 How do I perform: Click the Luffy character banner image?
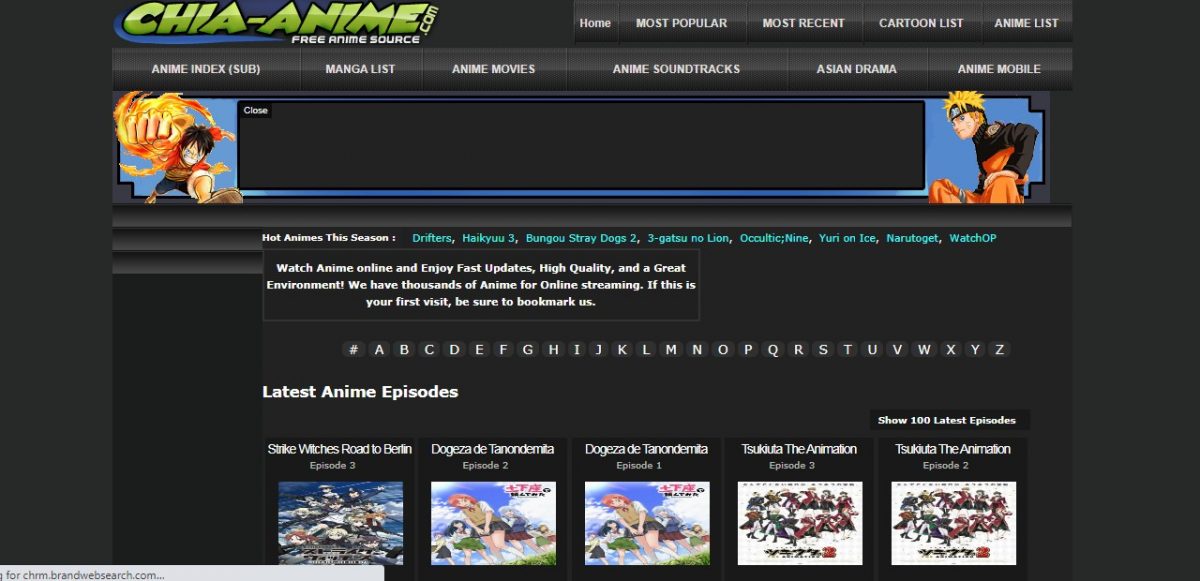coord(175,147)
